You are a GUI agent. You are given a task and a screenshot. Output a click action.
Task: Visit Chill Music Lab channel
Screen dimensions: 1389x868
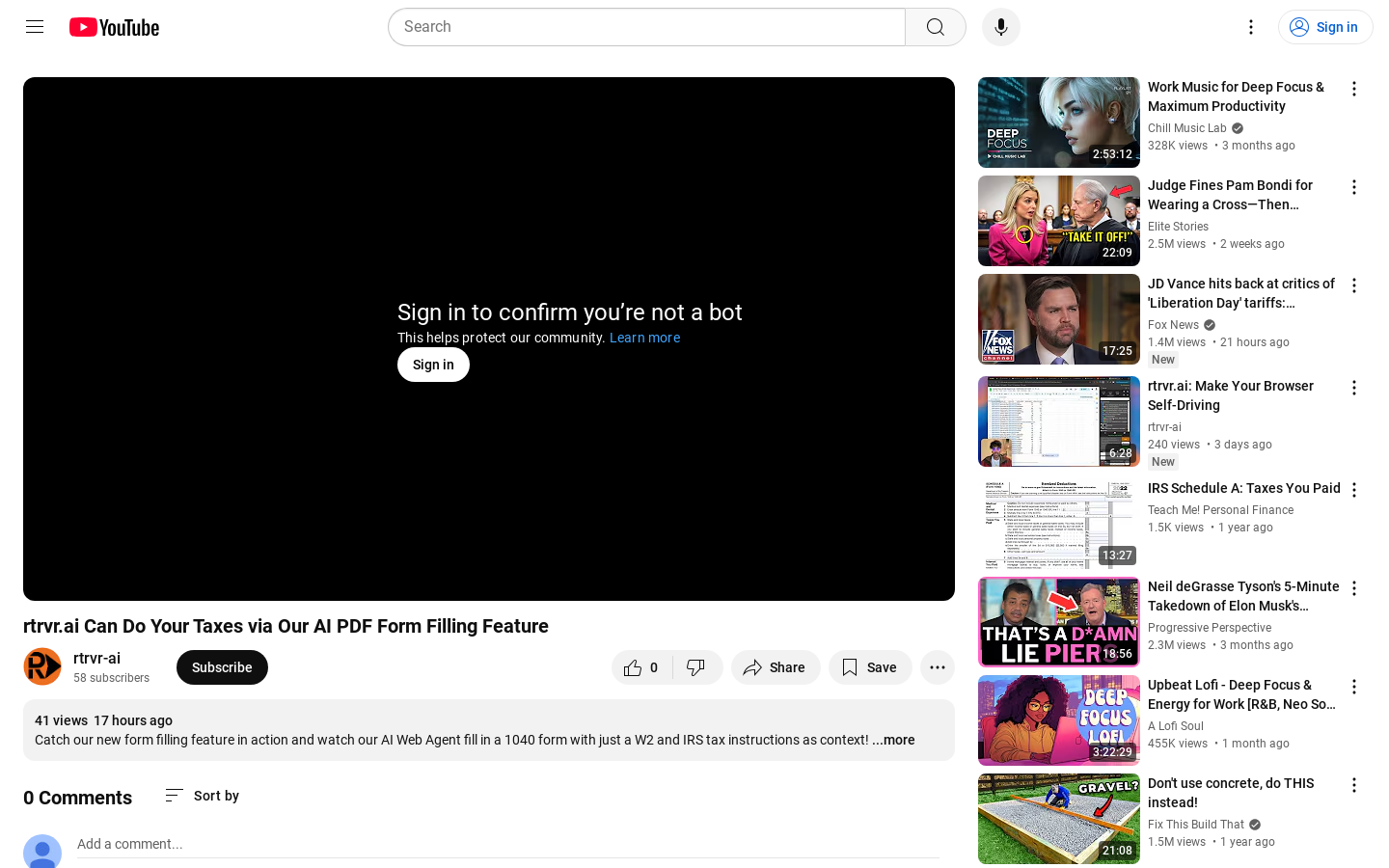[1187, 128]
